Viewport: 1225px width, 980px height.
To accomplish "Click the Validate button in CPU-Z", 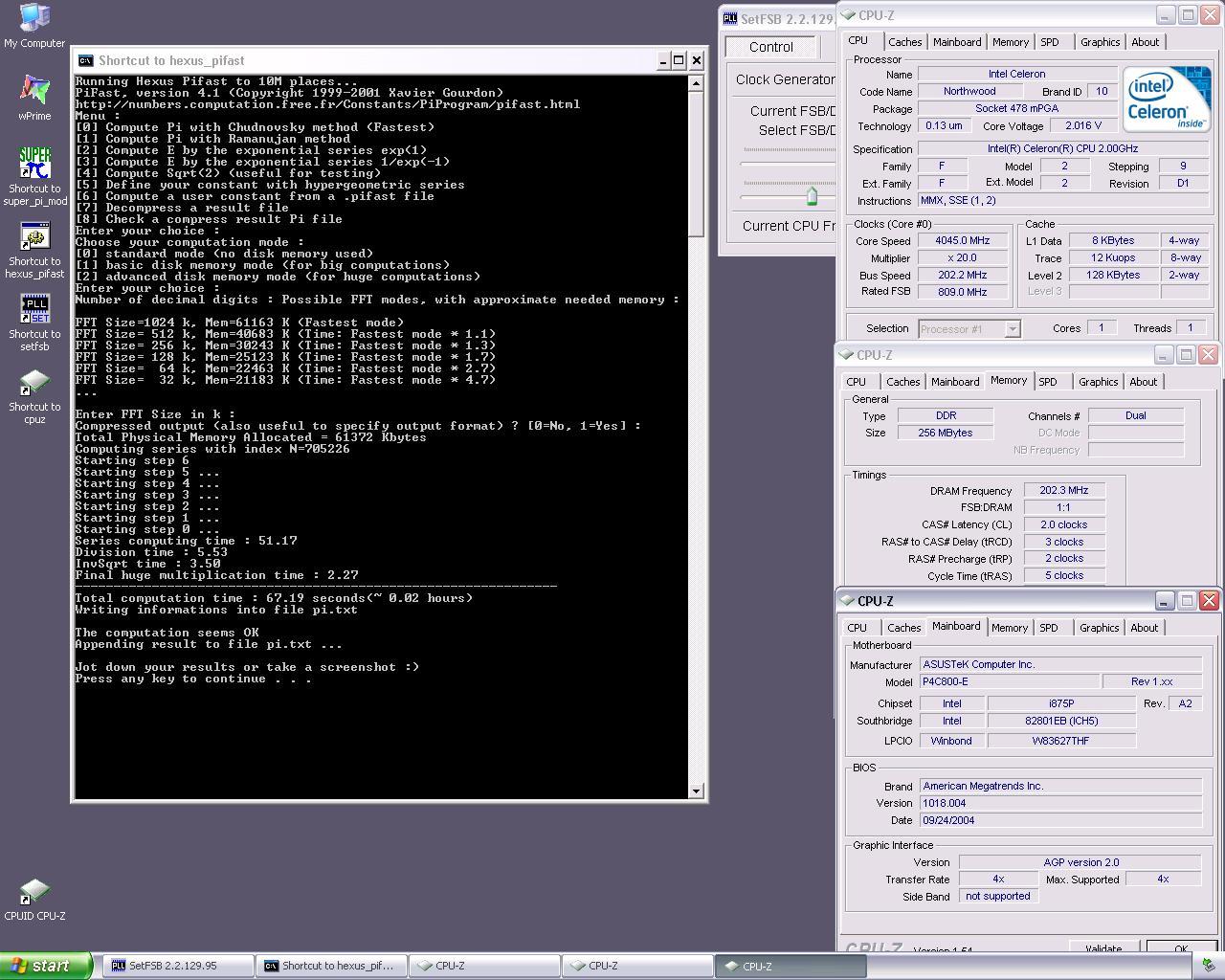I will point(1103,948).
